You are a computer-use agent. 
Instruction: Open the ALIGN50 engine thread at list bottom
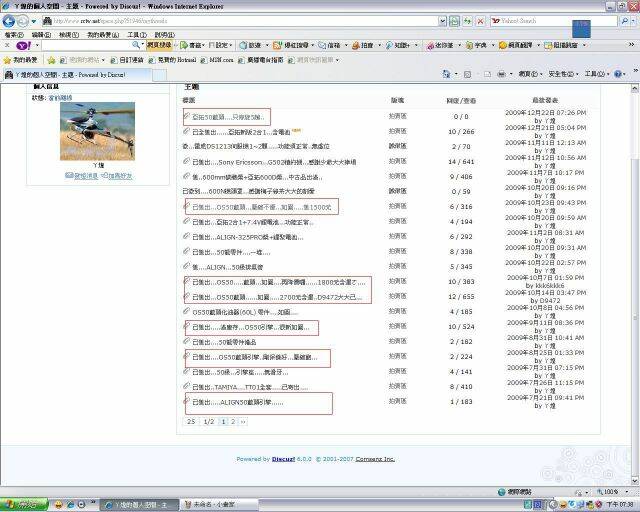(238, 402)
